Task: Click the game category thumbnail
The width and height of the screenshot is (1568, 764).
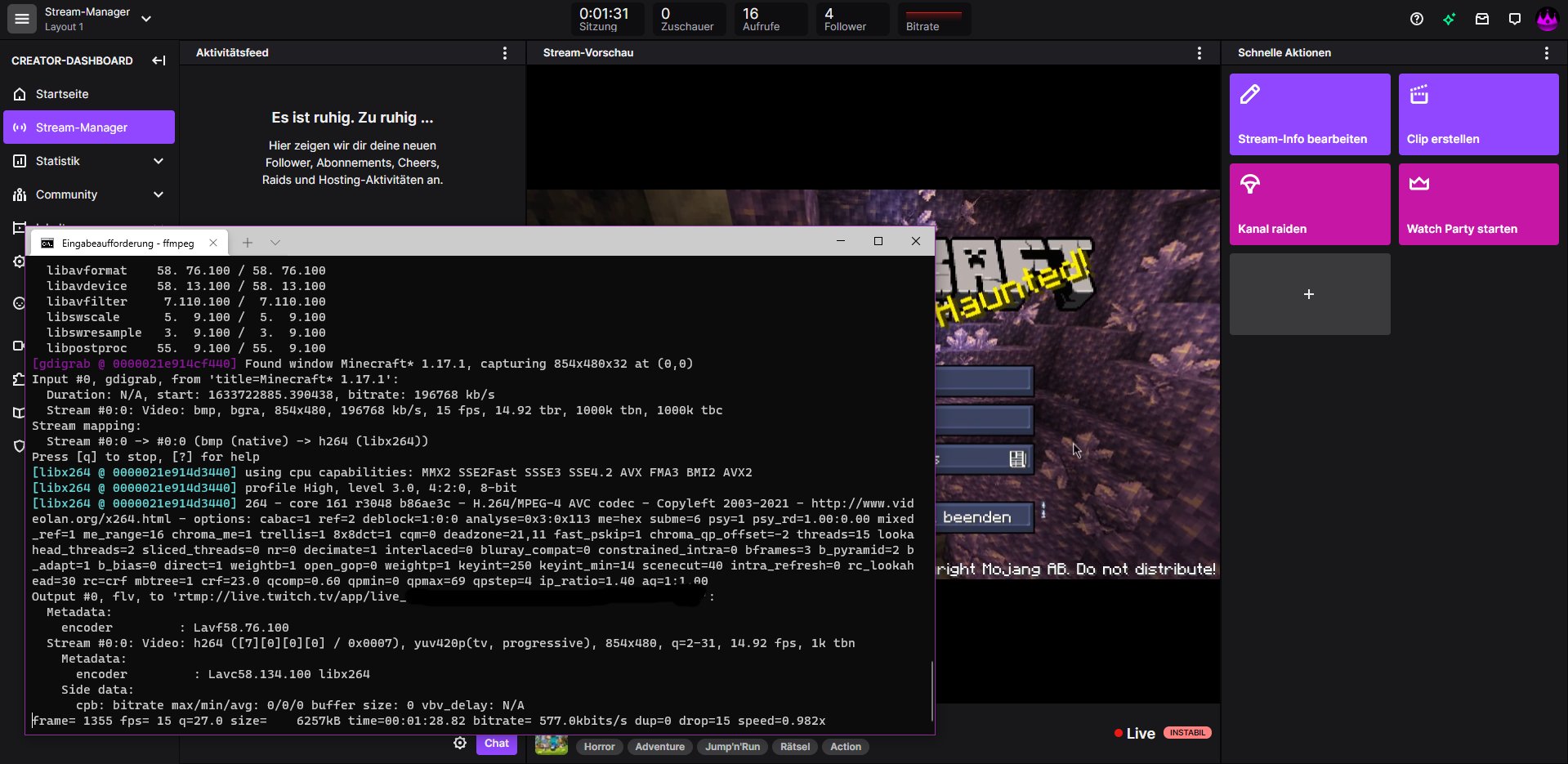Action: (552, 744)
